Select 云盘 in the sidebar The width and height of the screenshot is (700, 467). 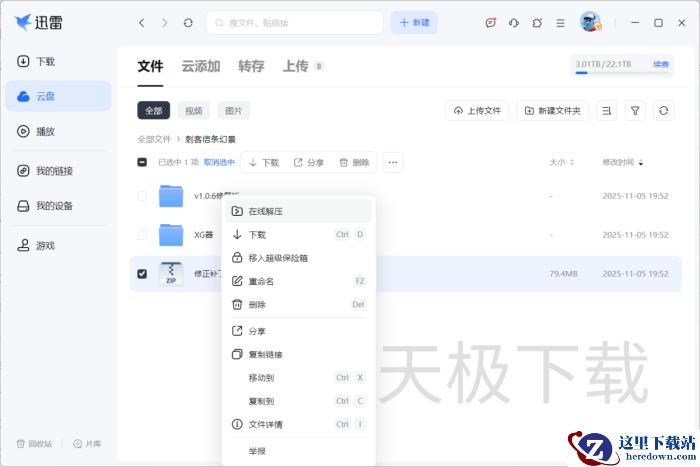pos(58,96)
